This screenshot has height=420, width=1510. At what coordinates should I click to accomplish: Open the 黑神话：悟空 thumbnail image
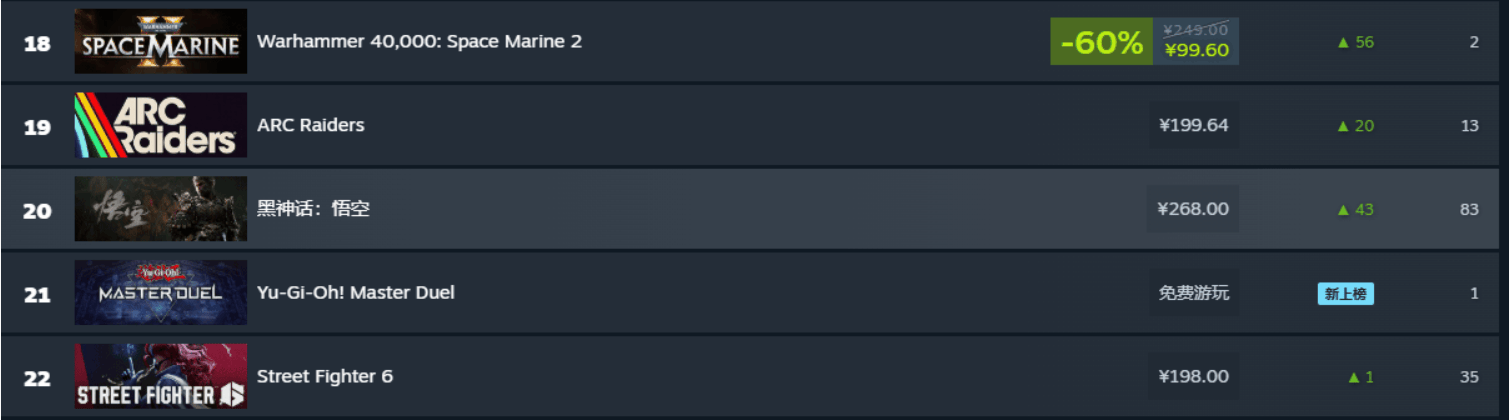pos(160,209)
